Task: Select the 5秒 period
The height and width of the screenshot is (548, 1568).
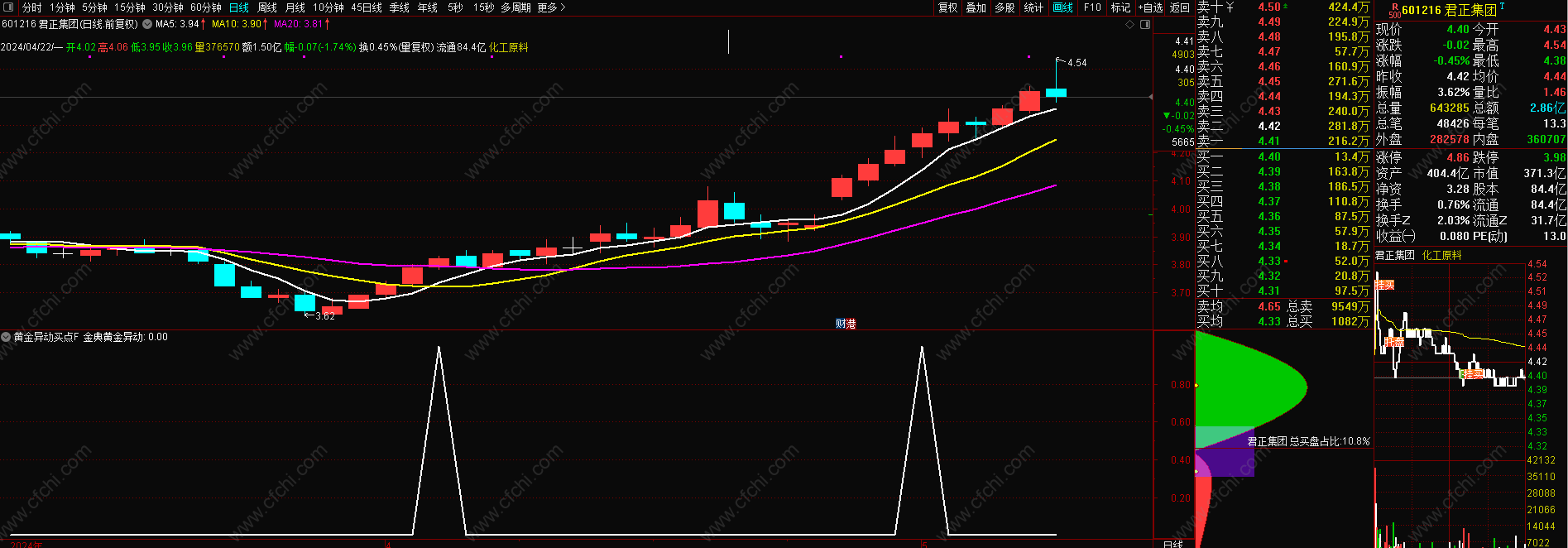Action: pos(455,7)
